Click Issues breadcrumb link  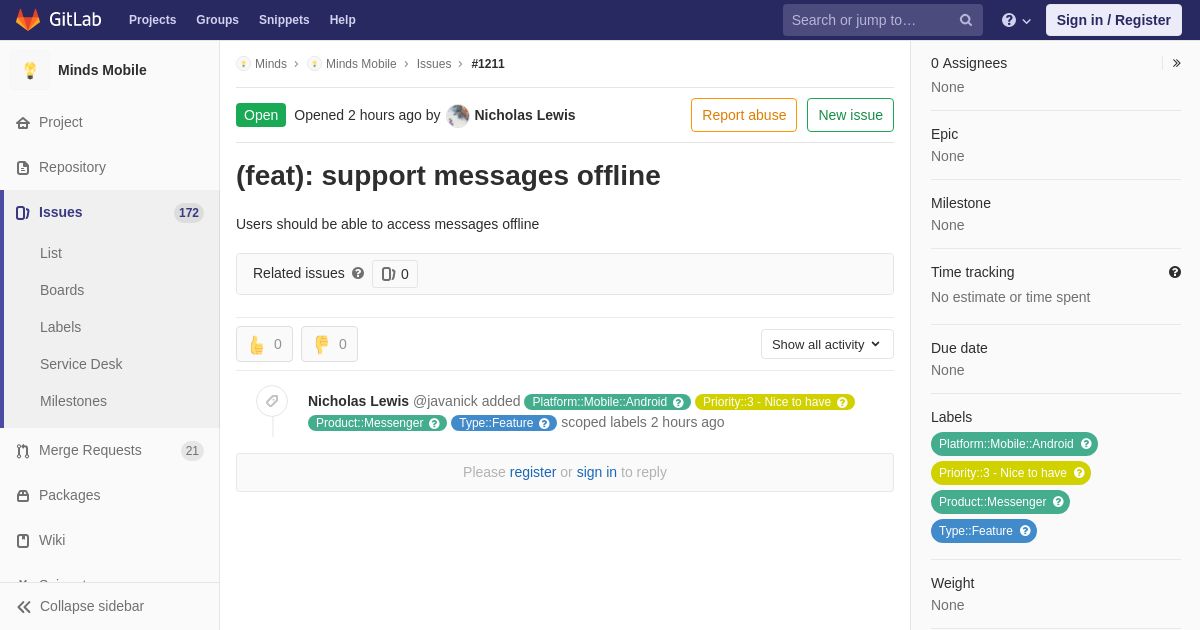434,64
